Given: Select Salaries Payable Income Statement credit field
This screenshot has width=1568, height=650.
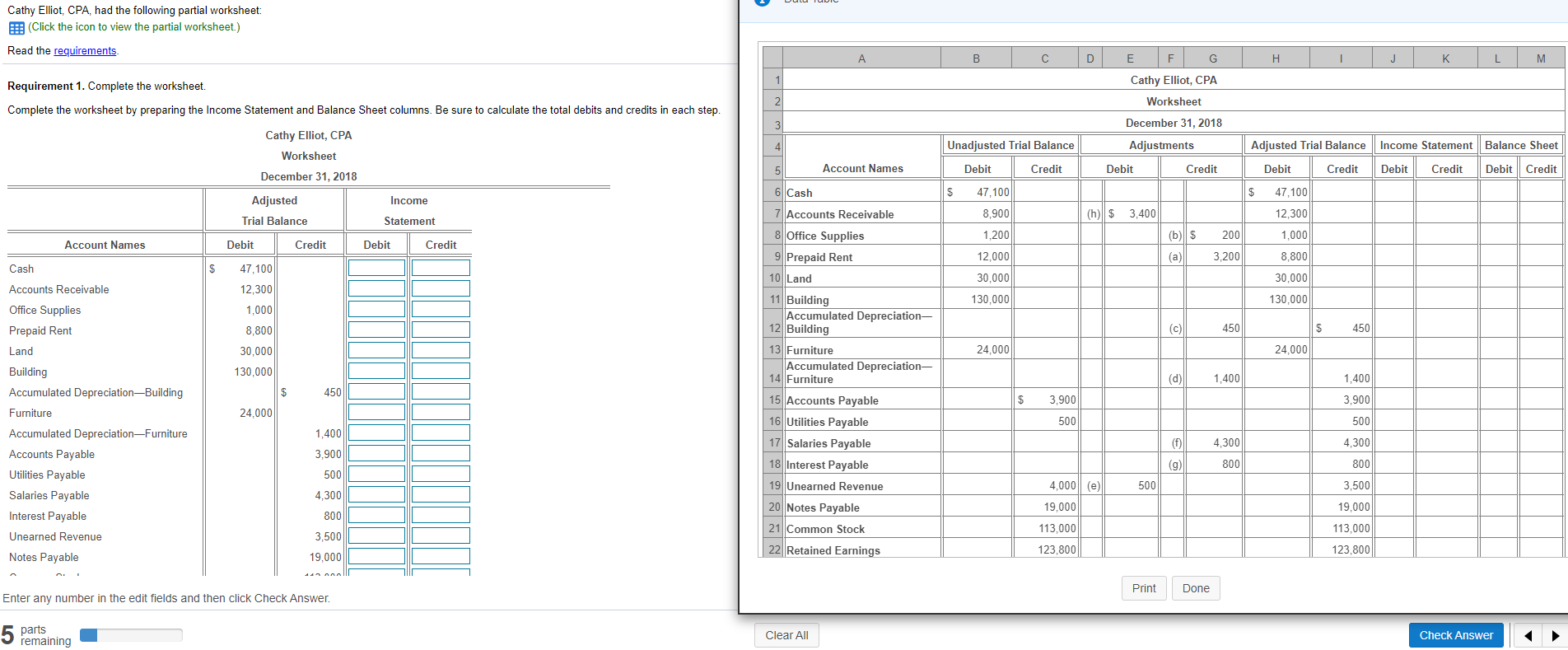Looking at the screenshot, I should [441, 494].
